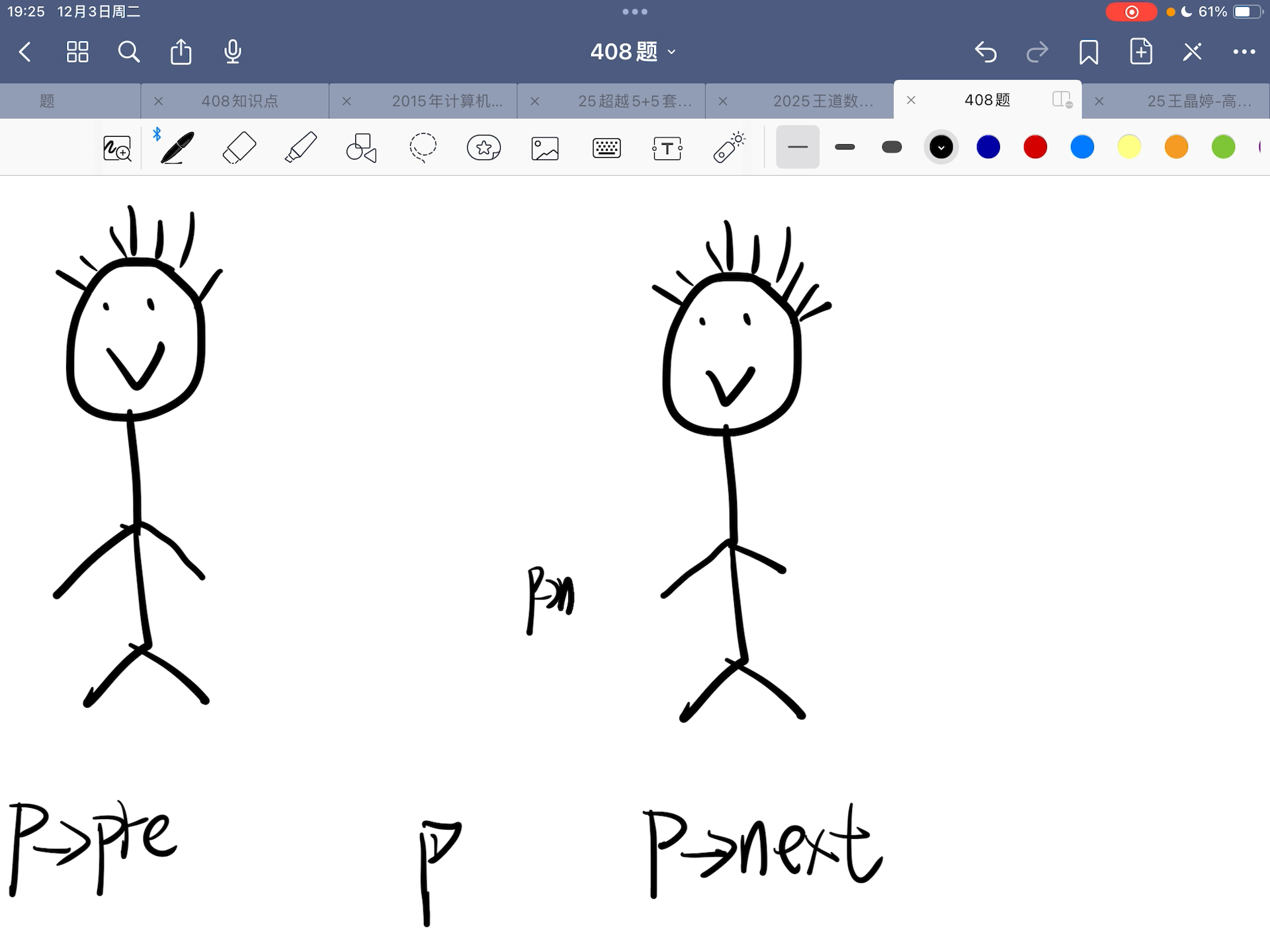Open the Elements sticker tool
Viewport: 1270px width, 952px height.
[484, 147]
